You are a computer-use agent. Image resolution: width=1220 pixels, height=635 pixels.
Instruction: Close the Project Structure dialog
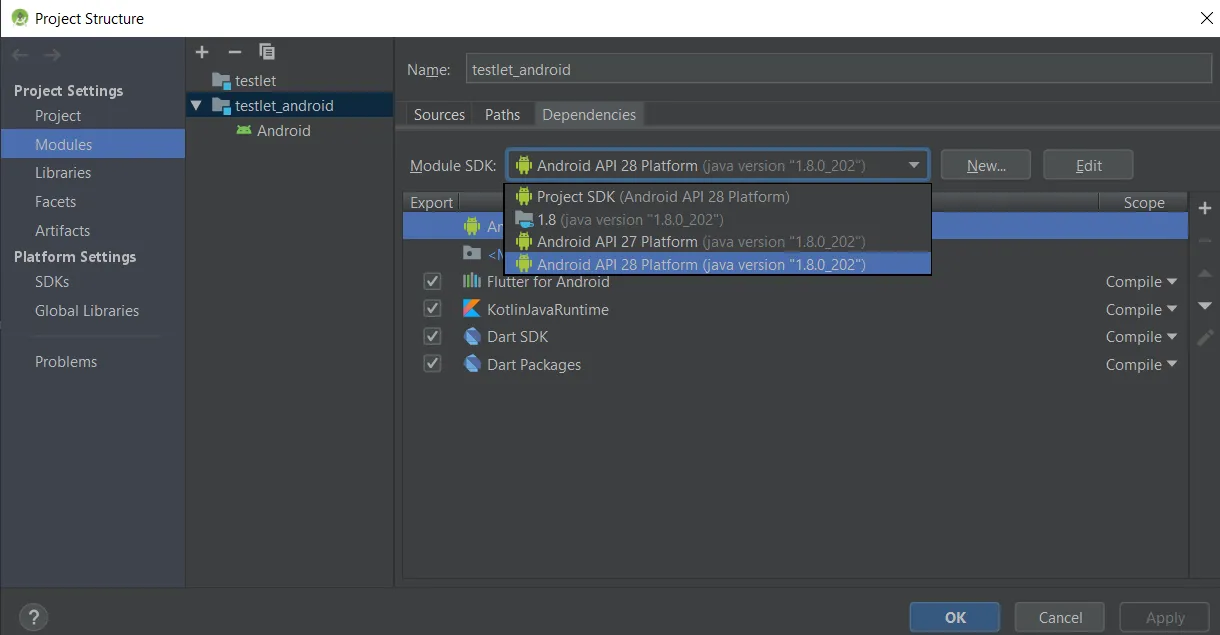pyautogui.click(x=1206, y=18)
